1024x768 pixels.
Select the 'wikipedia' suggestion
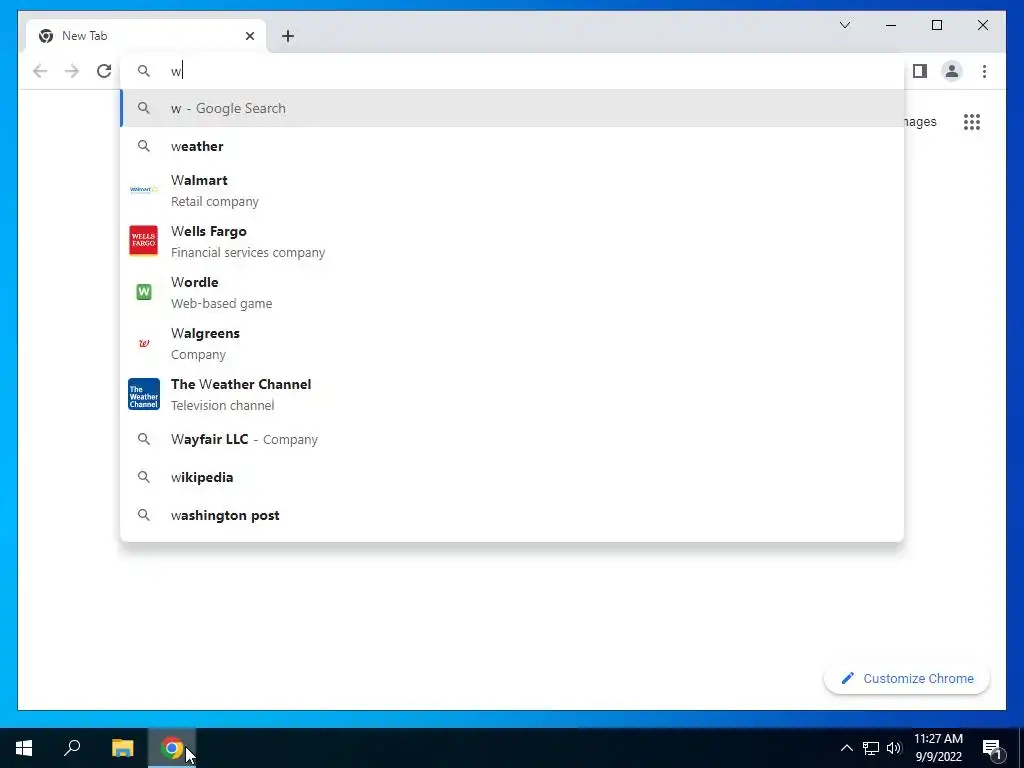[512, 477]
